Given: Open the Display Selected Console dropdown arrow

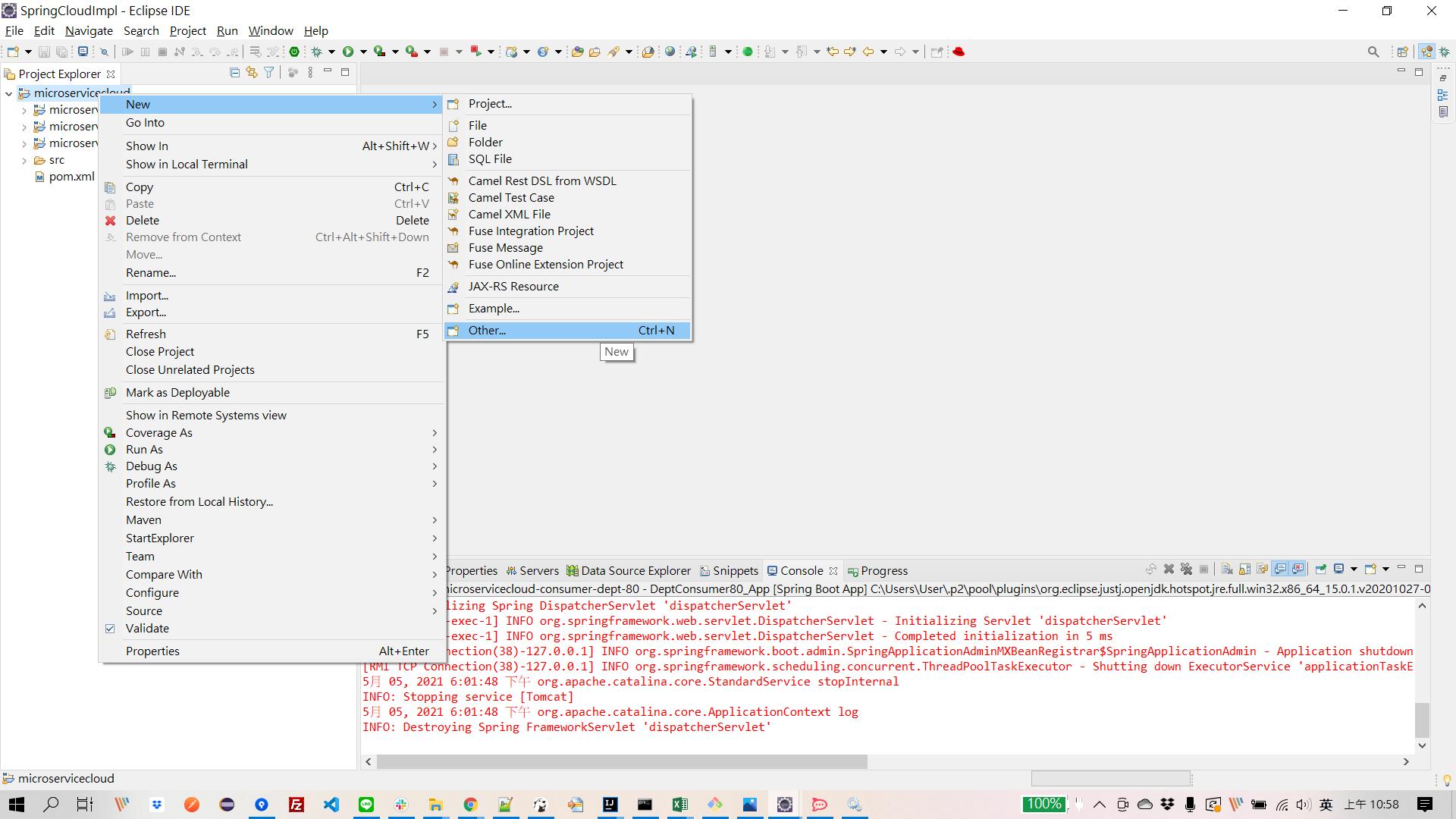Looking at the screenshot, I should pyautogui.click(x=1354, y=570).
